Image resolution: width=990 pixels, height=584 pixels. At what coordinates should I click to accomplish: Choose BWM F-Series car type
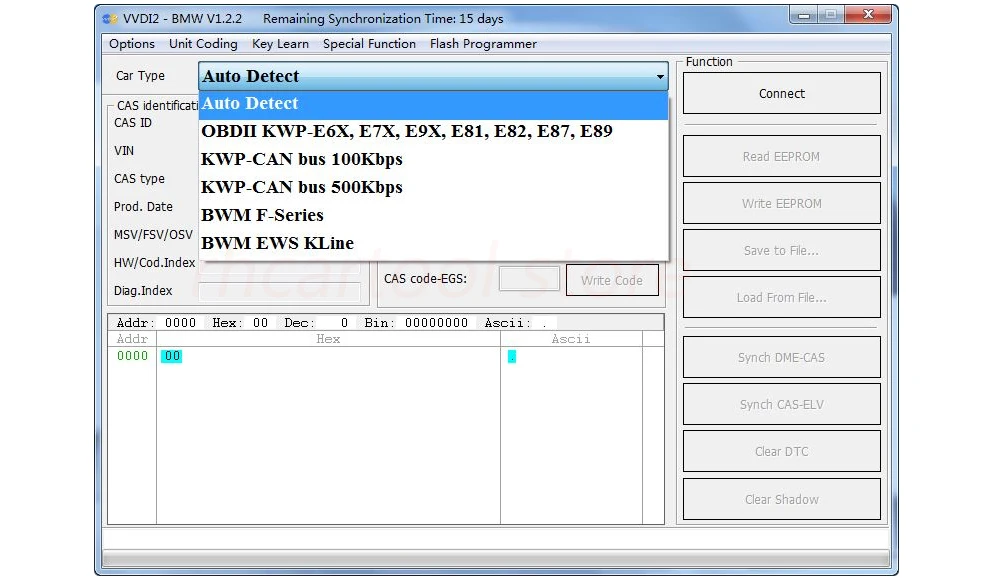[x=433, y=215]
